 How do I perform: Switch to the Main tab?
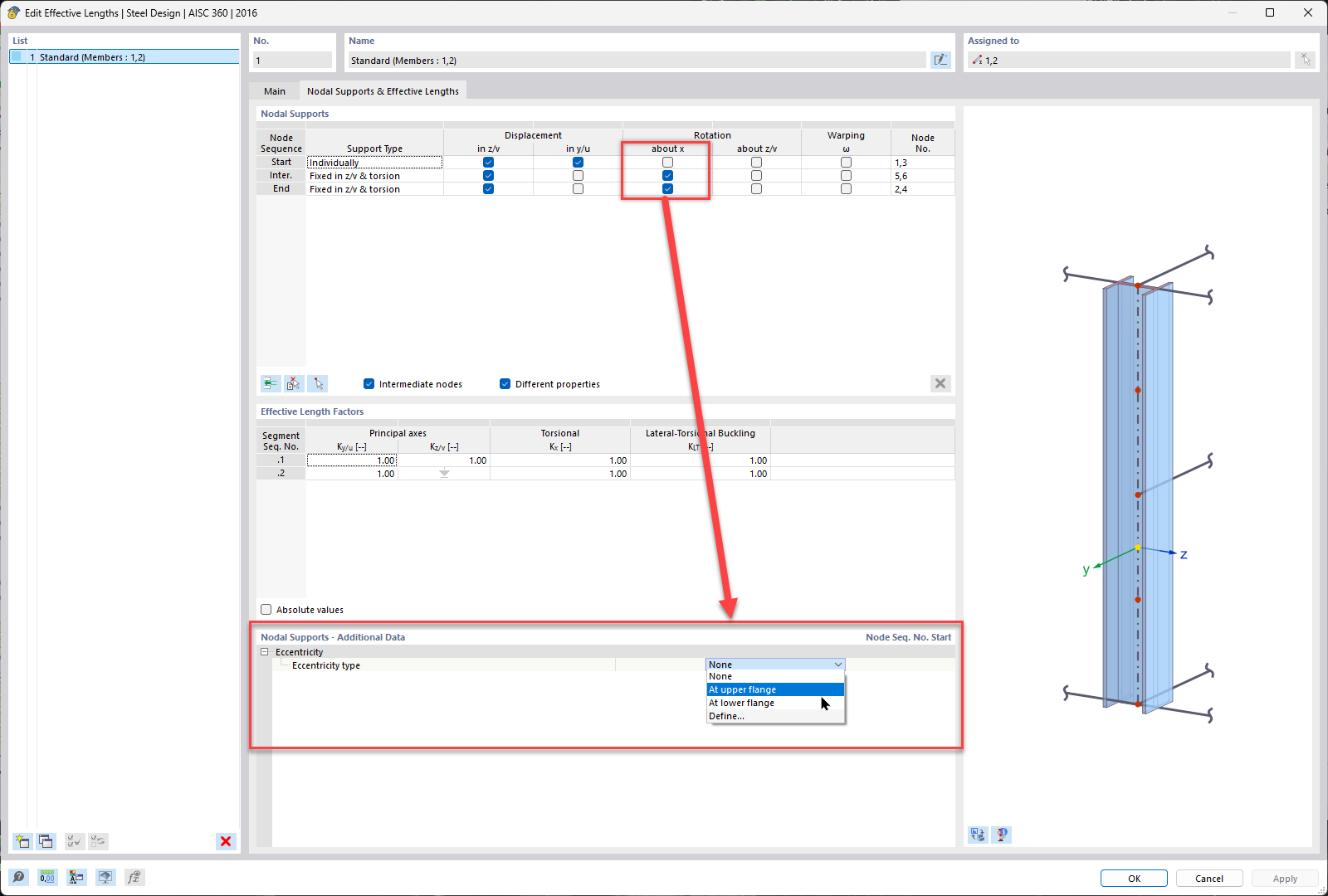pyautogui.click(x=275, y=91)
